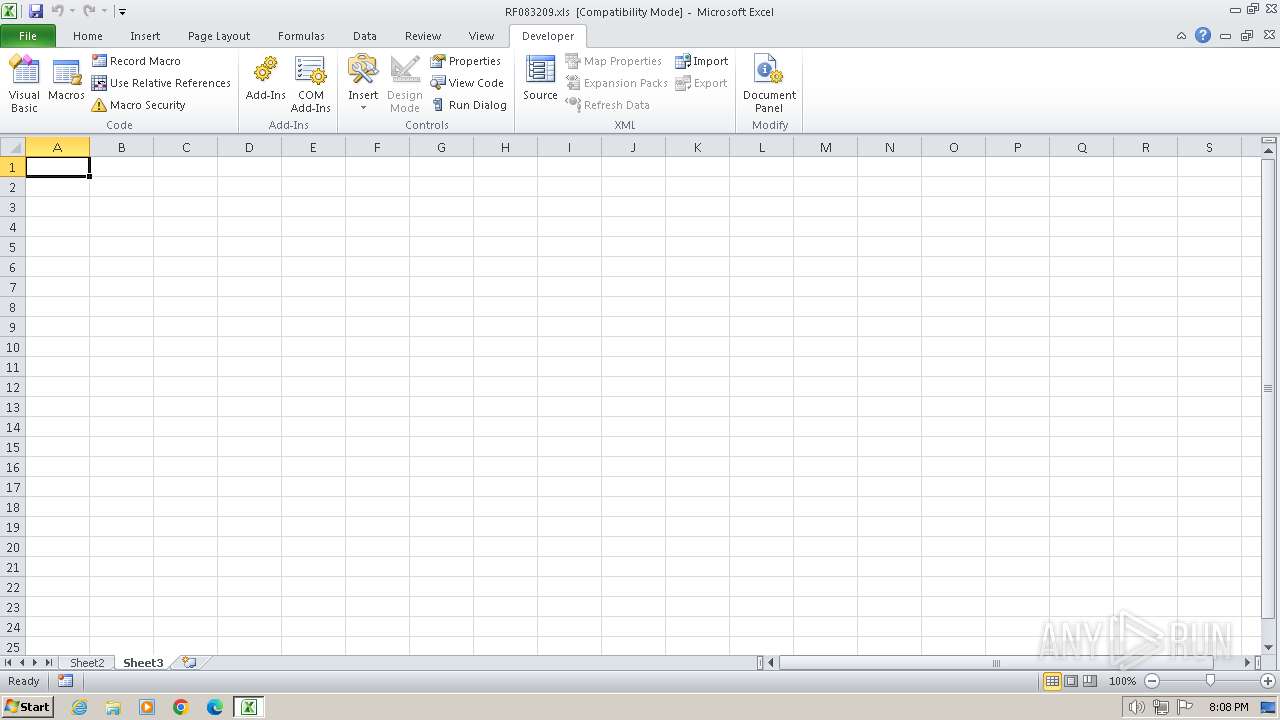Open the Windows Start menu
Screen dimensions: 1280x720
(27, 707)
